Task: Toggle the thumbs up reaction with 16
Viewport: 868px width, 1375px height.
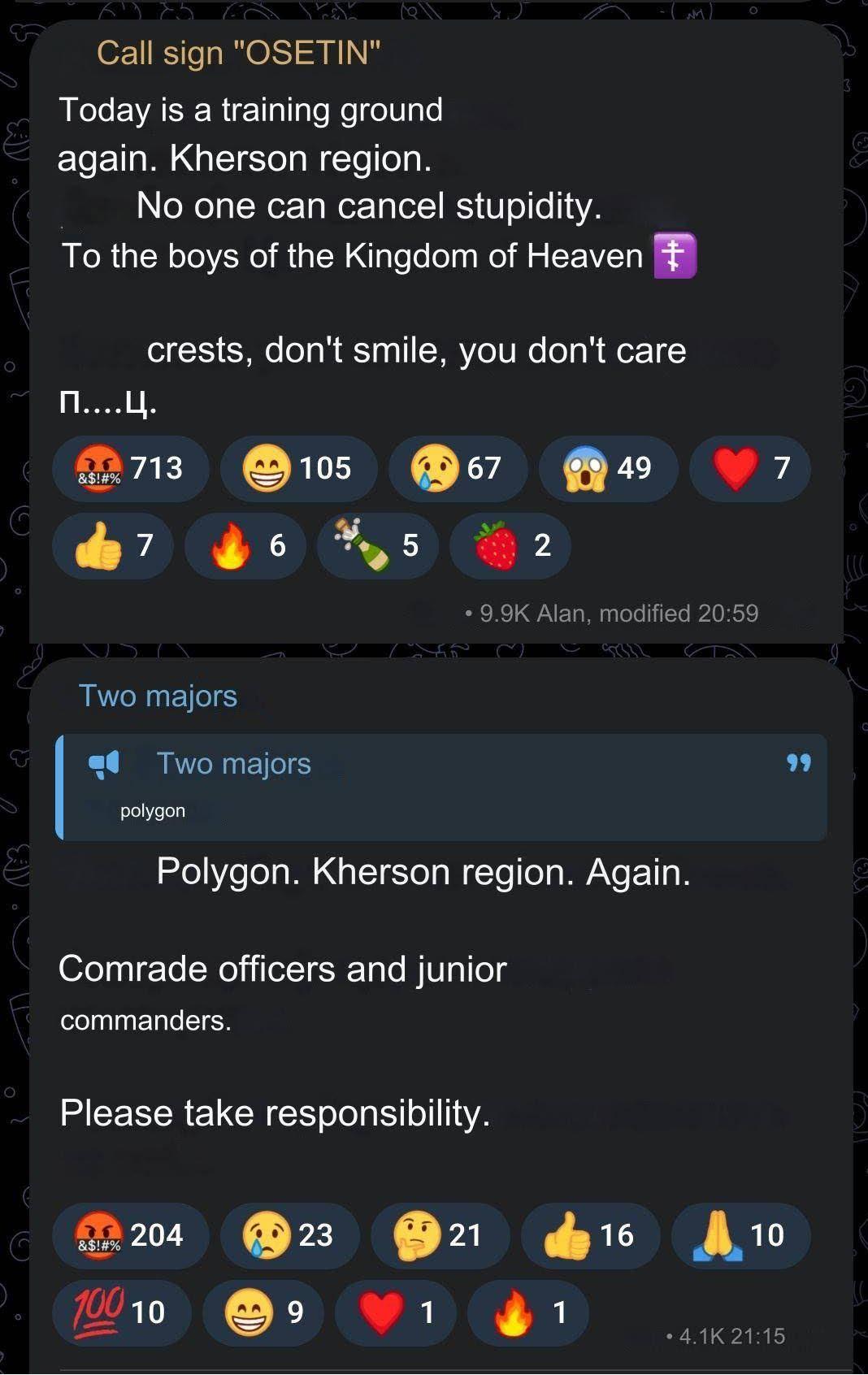Action: coord(590,1235)
